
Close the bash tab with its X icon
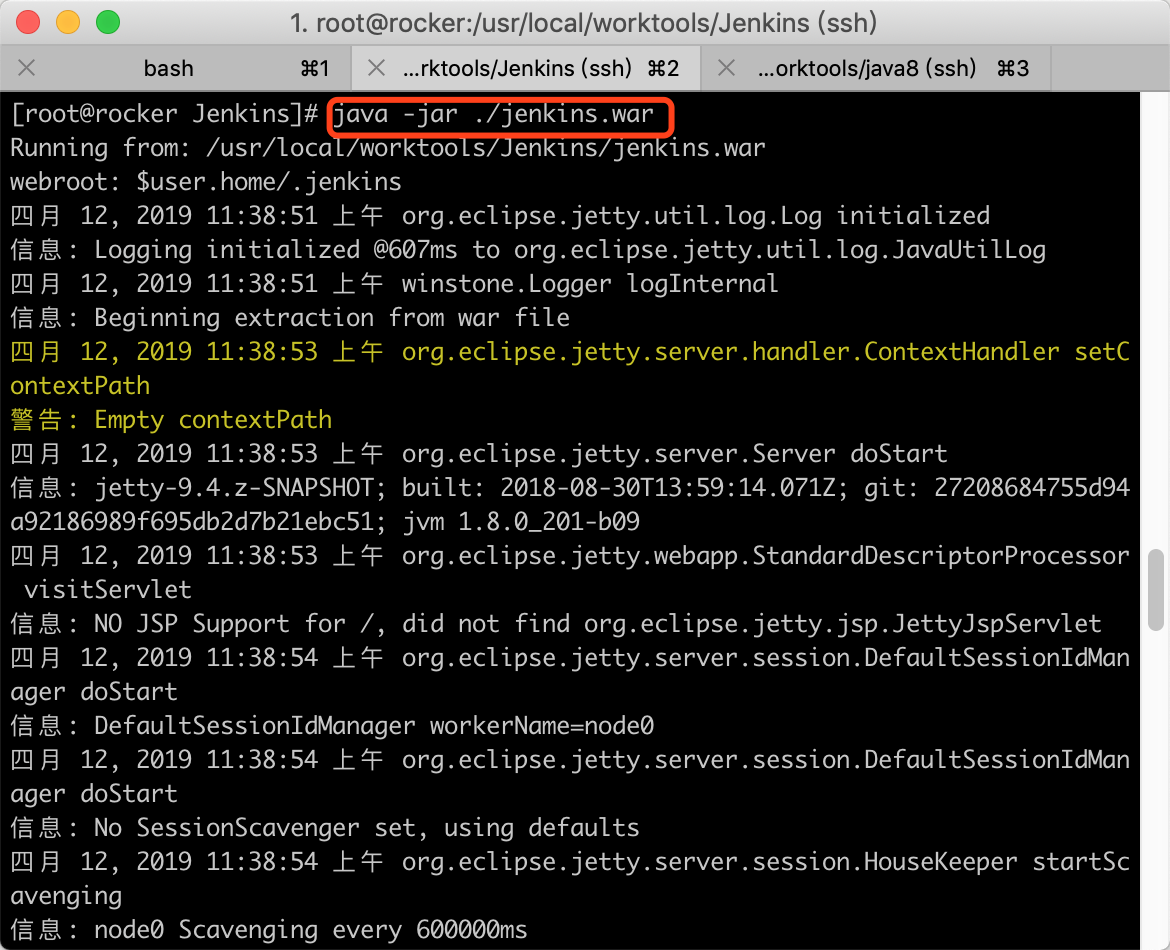[x=27, y=69]
